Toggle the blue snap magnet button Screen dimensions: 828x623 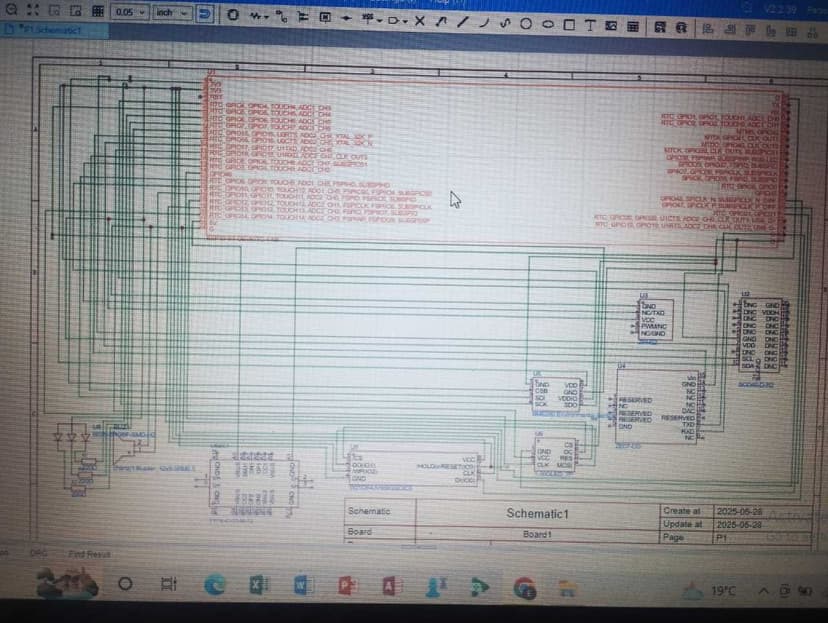[204, 14]
